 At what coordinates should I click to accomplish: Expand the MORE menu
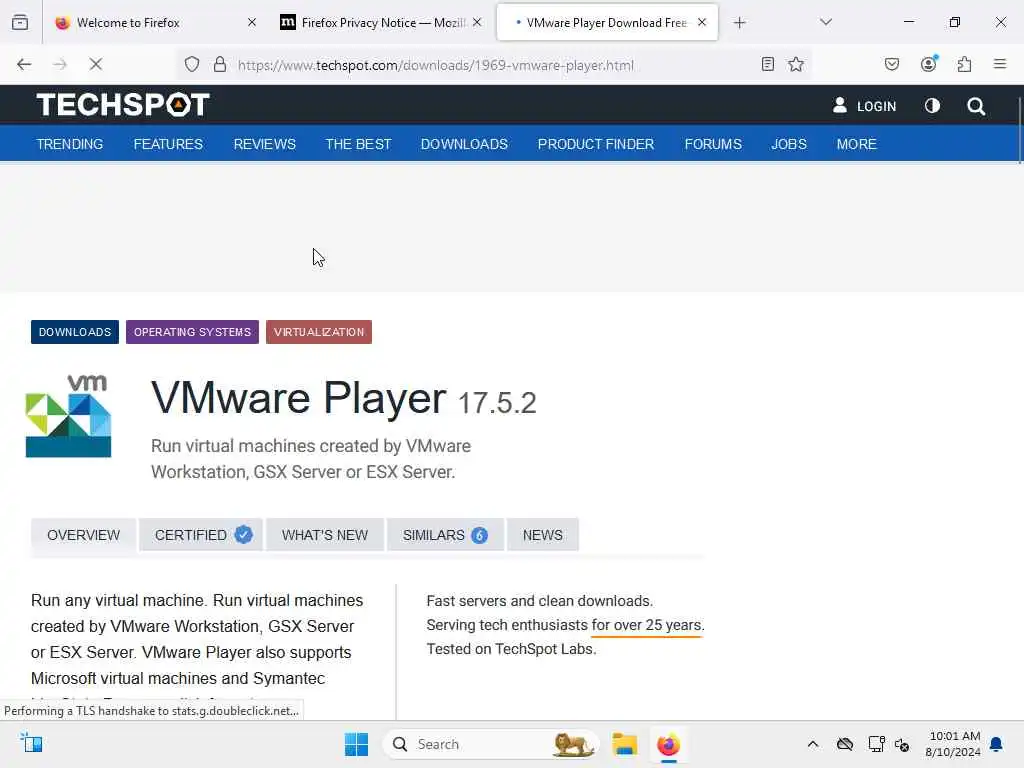click(x=857, y=144)
